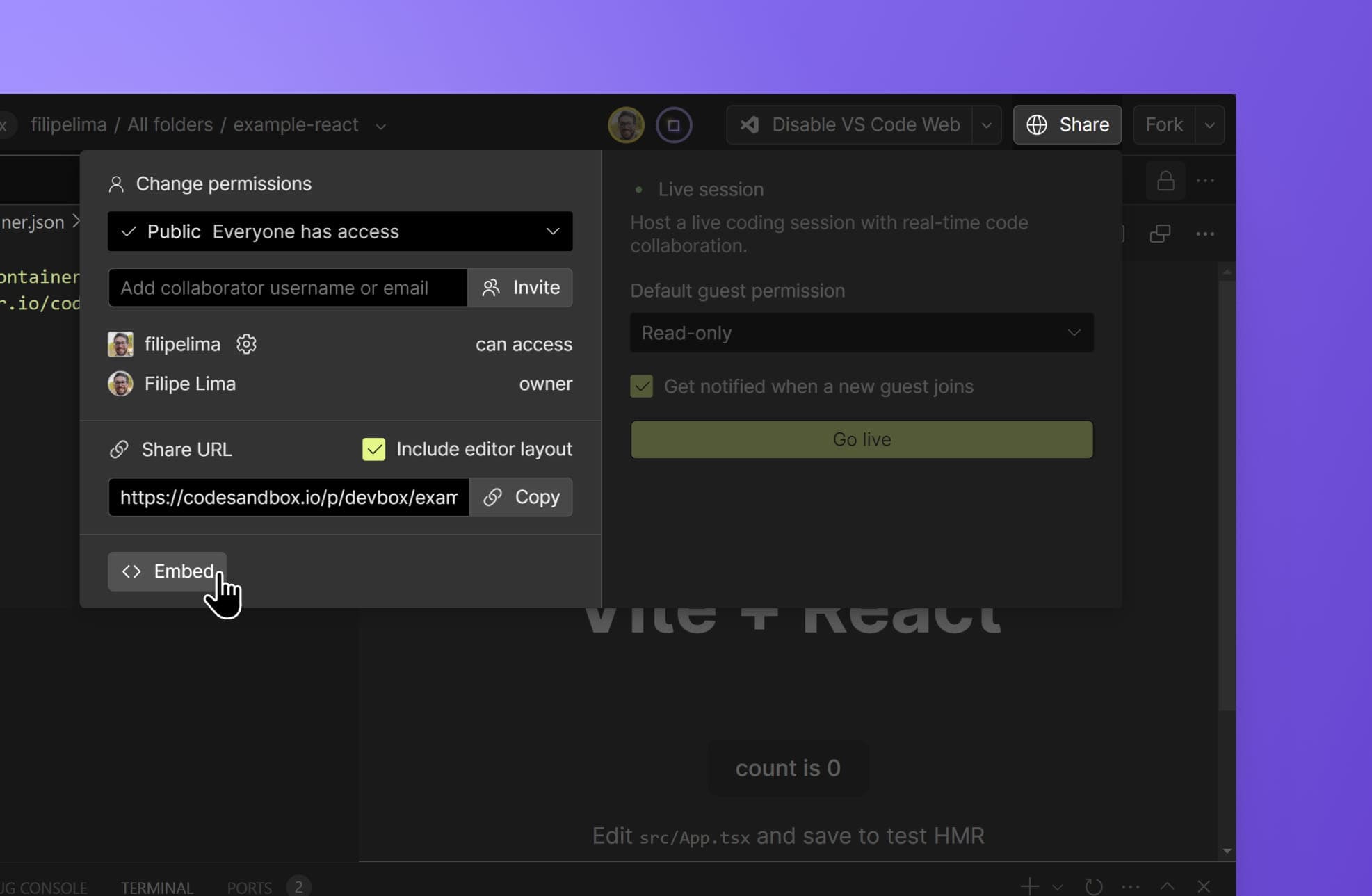1372x896 pixels.
Task: Open a new terminal with the plus icon
Action: pyautogui.click(x=1031, y=886)
